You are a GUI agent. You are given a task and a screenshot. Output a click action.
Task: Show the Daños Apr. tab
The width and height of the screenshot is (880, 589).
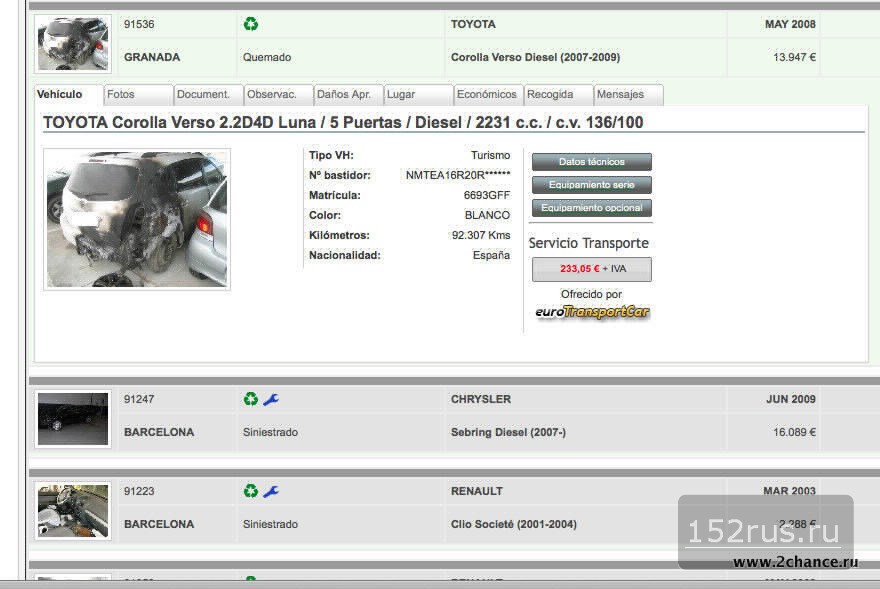point(348,94)
